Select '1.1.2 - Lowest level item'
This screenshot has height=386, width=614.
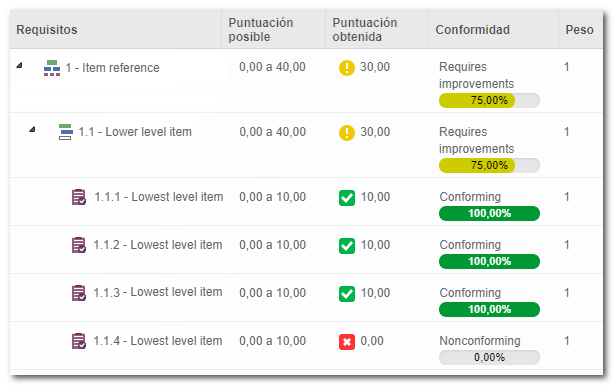click(x=158, y=245)
